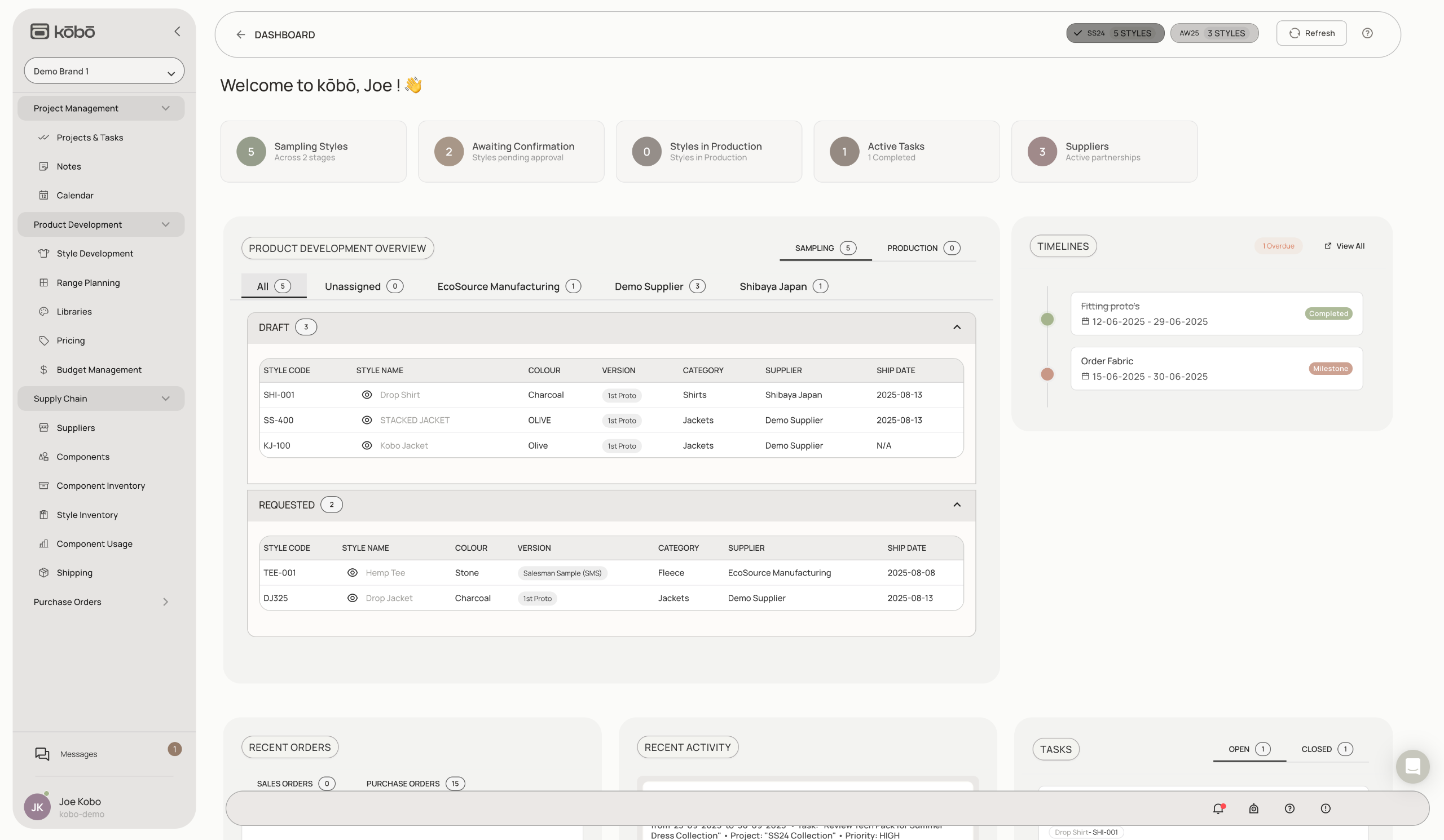Image resolution: width=1444 pixels, height=840 pixels.
Task: Go back using the Dashboard arrow
Action: tap(241, 34)
